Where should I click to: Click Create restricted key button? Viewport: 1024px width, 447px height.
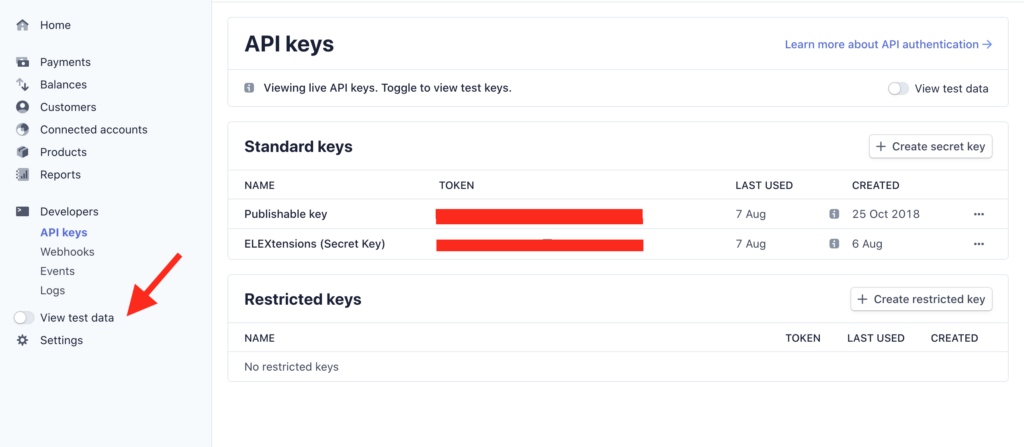pyautogui.click(x=921, y=299)
